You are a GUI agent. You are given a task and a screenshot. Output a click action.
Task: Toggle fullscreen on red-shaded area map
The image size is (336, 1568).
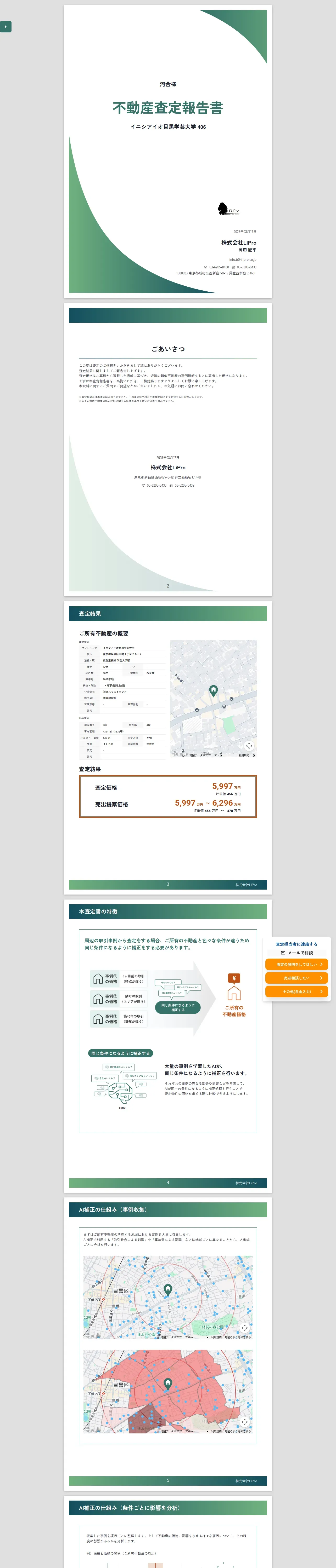(244, 1422)
